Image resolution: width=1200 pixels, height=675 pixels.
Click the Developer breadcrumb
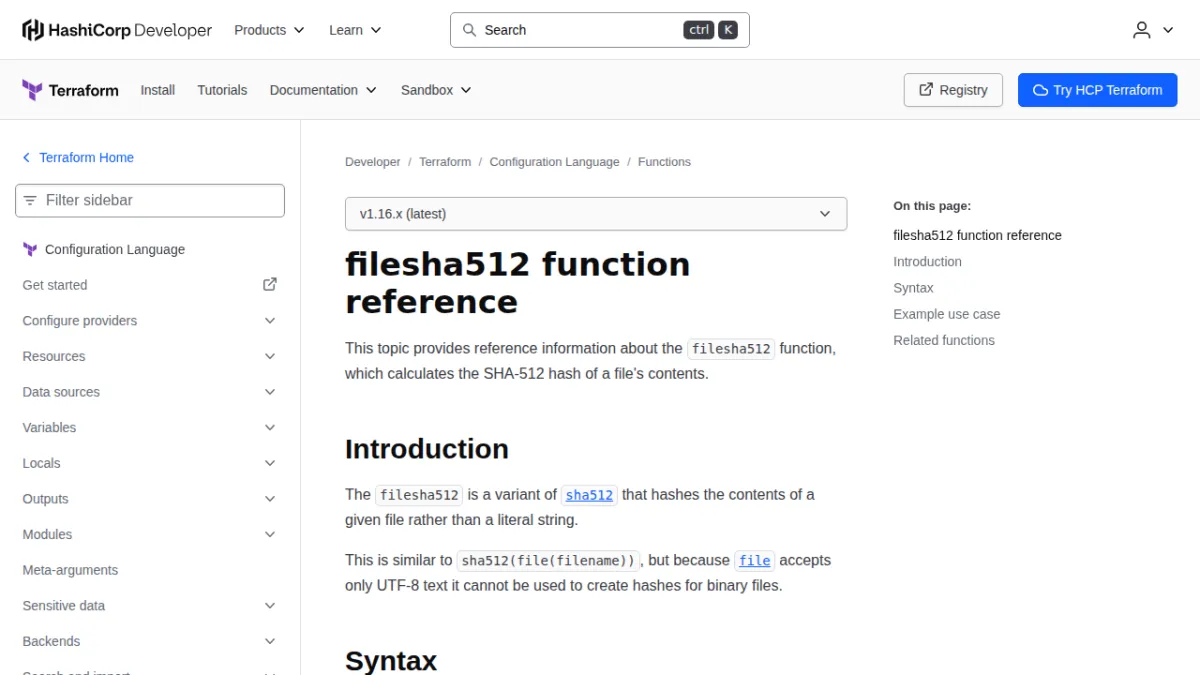tap(373, 162)
